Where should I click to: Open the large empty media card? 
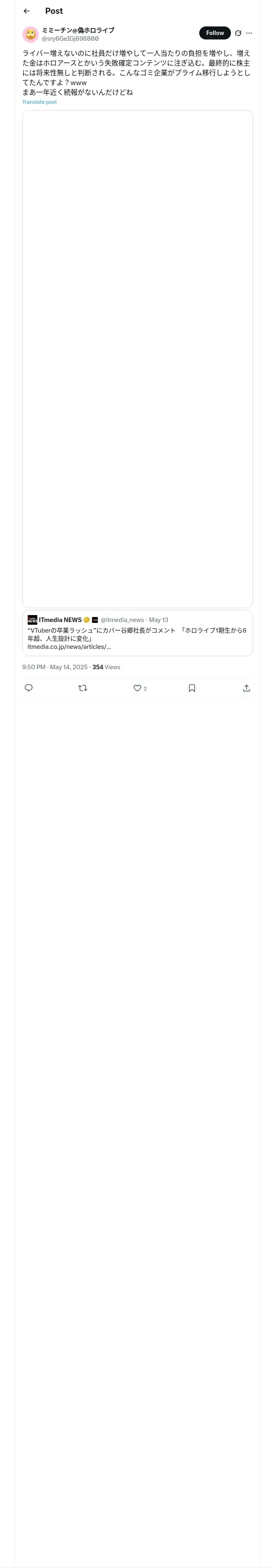tap(137, 359)
